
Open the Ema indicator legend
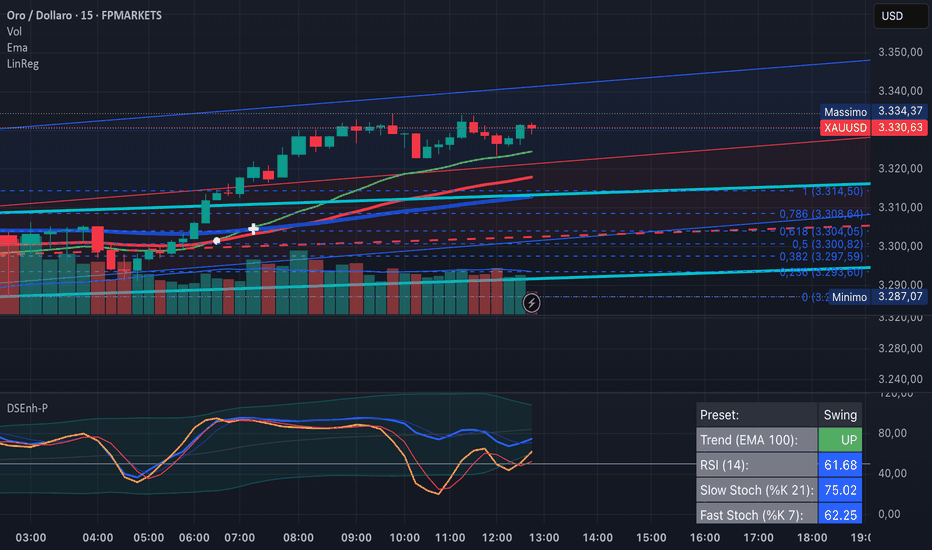click(17, 48)
